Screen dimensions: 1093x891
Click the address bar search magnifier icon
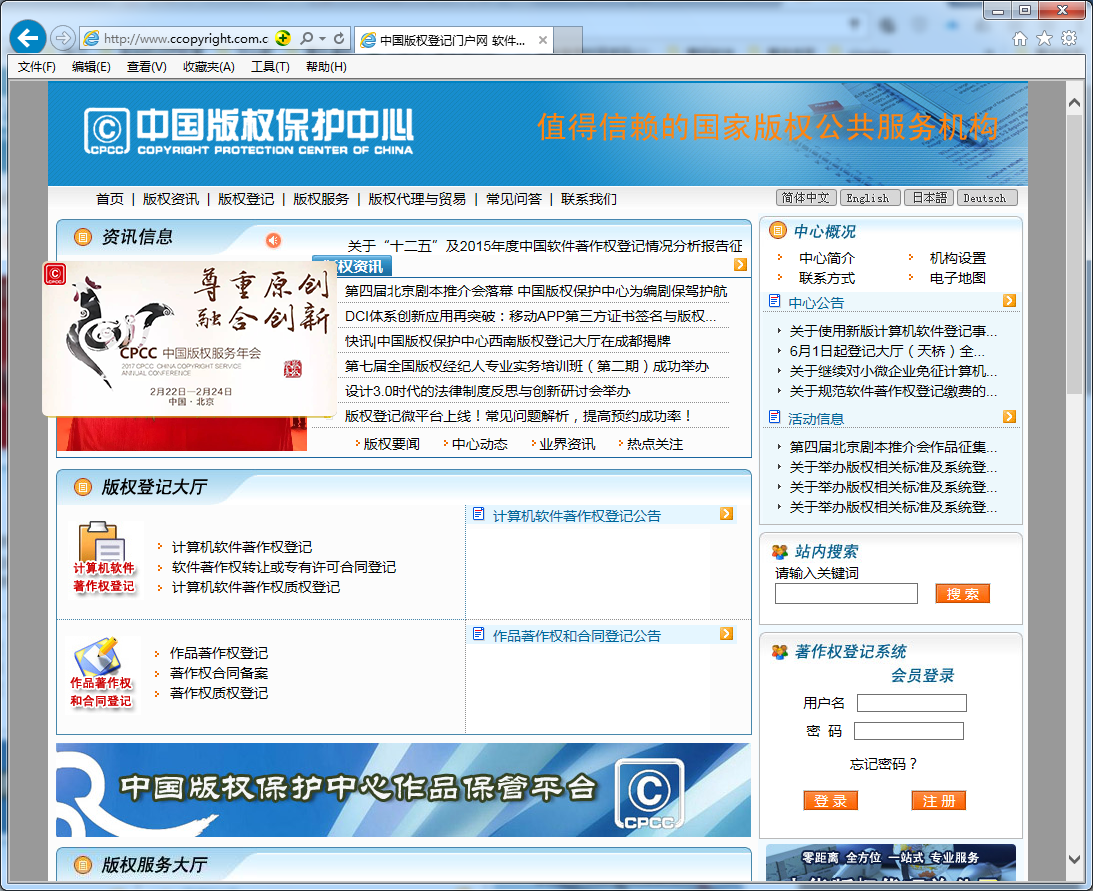(306, 38)
